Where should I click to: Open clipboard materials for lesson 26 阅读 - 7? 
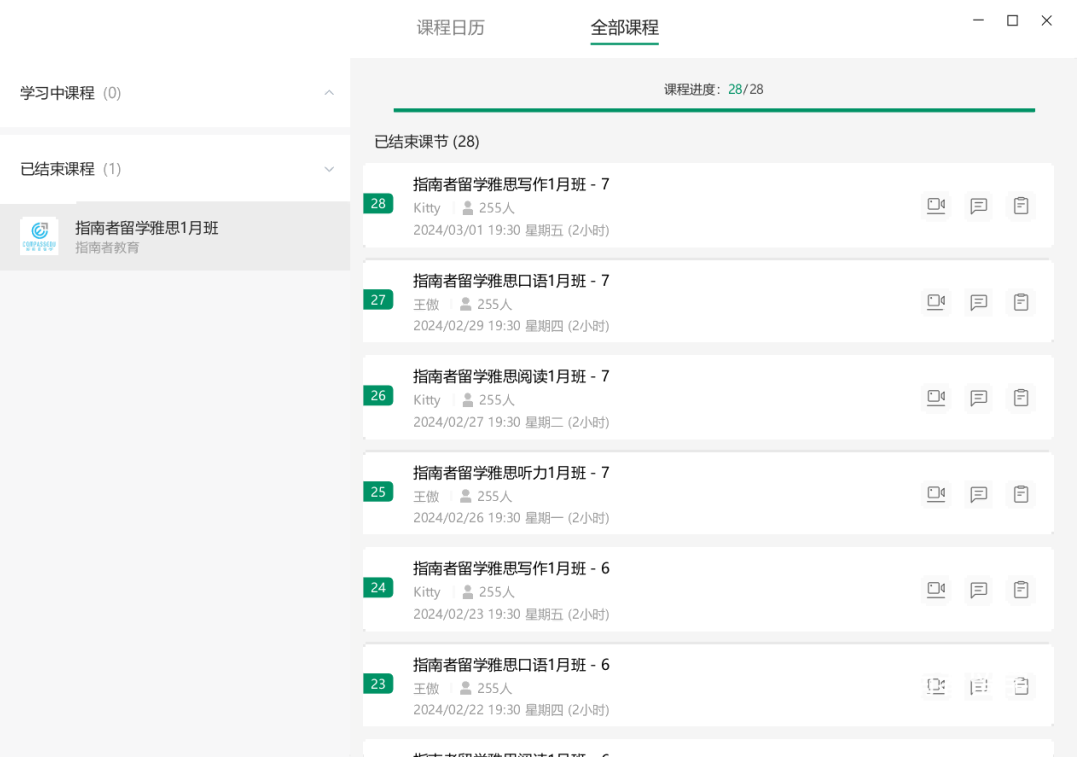[1021, 397]
